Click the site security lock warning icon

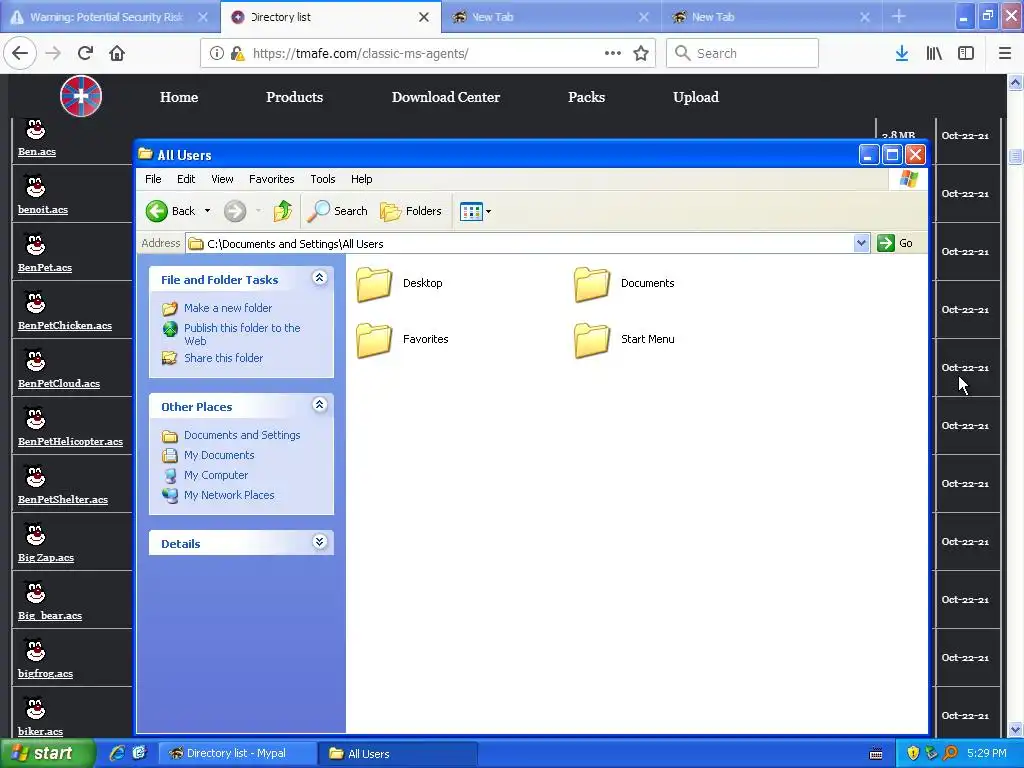point(238,54)
